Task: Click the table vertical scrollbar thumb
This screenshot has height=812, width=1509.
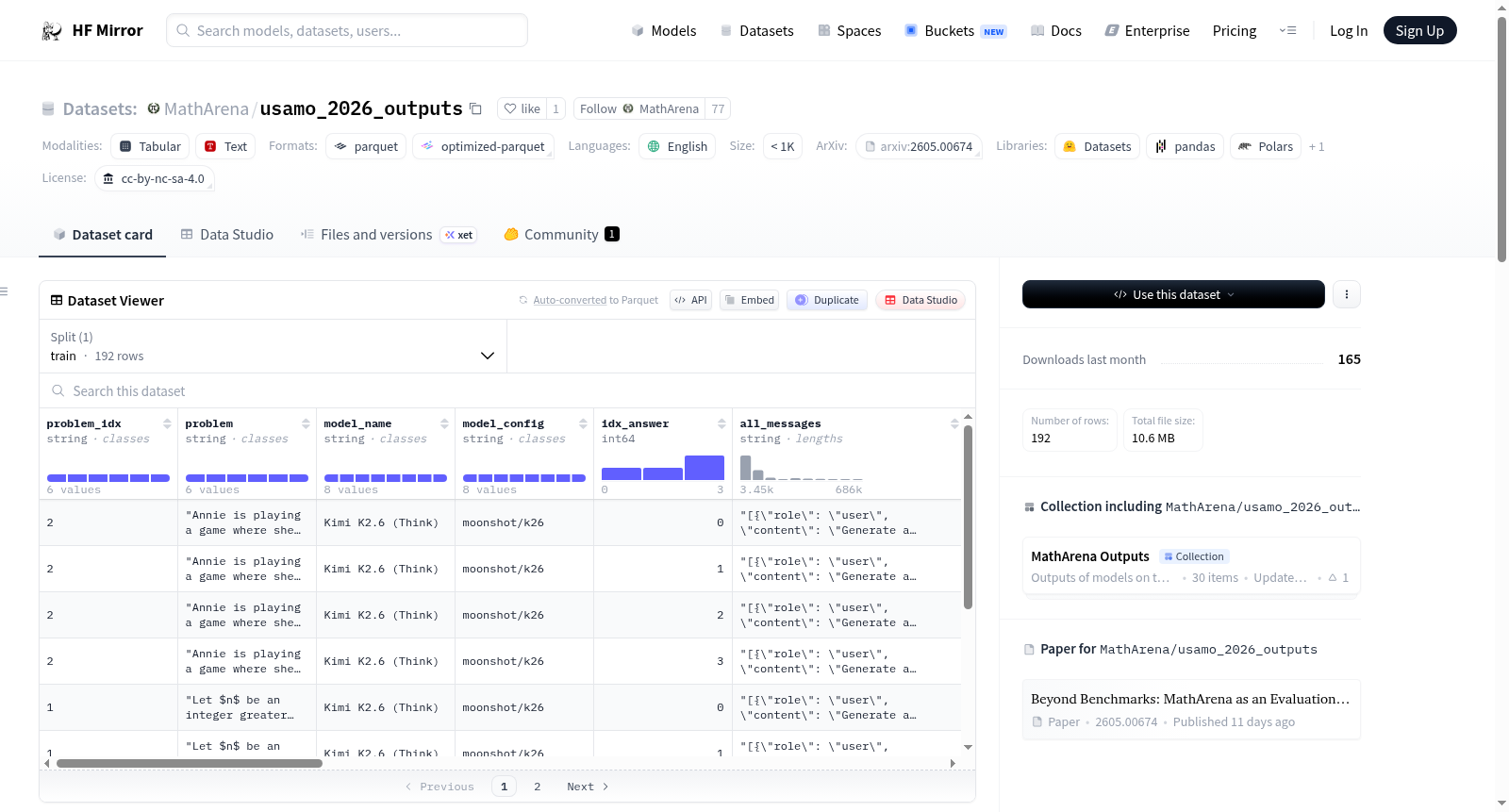Action: pos(968,517)
